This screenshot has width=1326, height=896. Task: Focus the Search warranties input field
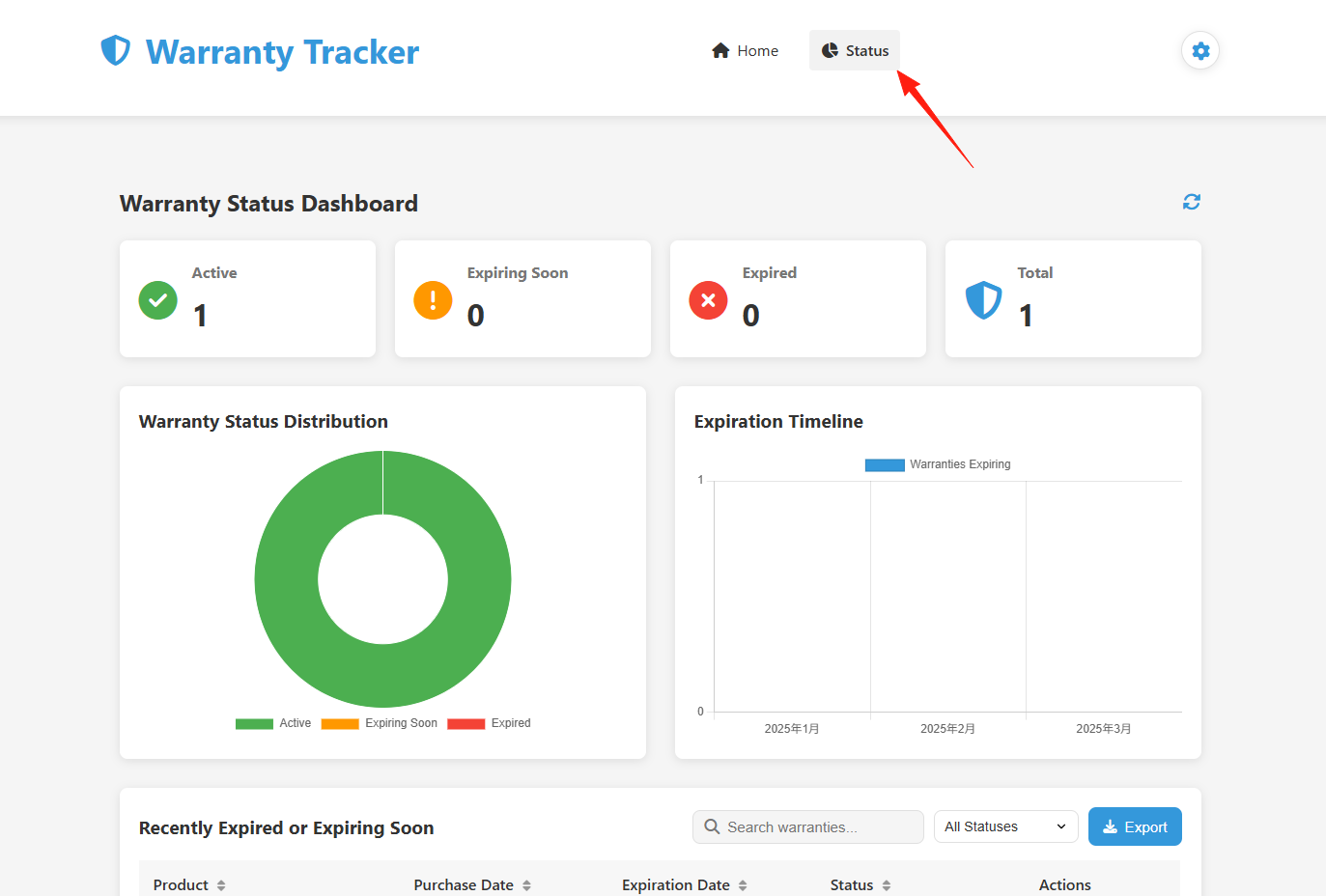(x=807, y=826)
